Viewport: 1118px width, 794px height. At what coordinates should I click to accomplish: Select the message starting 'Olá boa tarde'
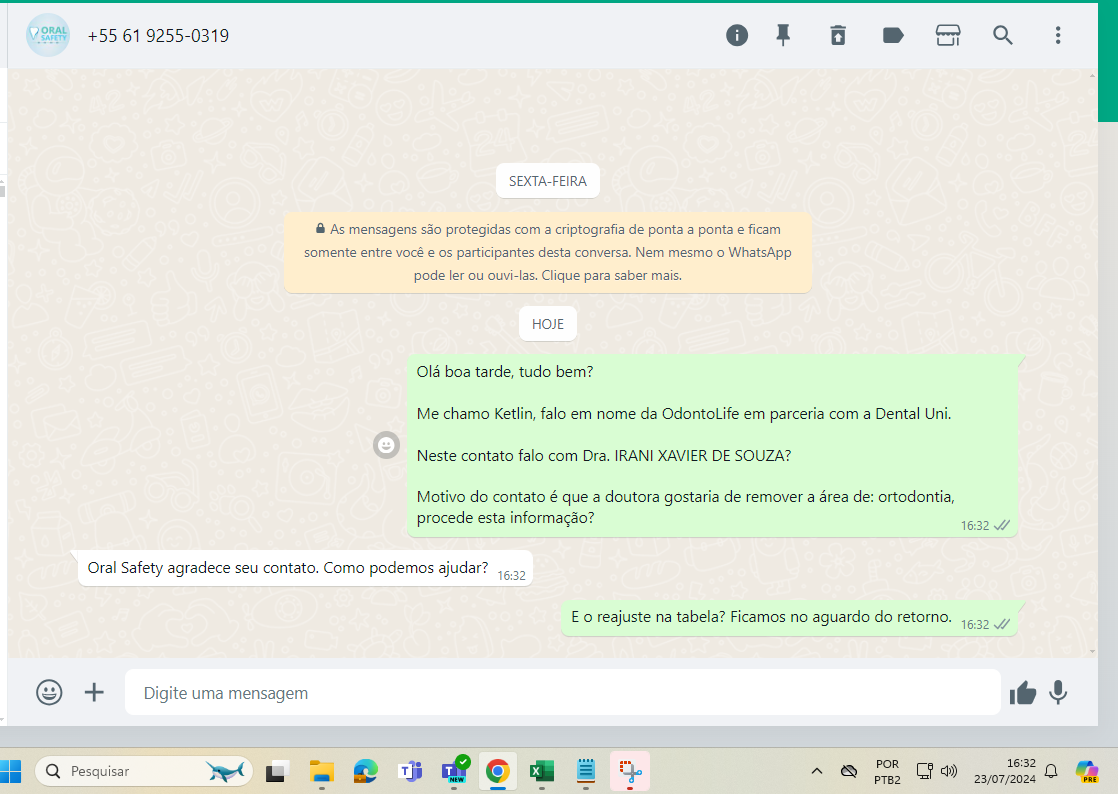[x=712, y=445]
